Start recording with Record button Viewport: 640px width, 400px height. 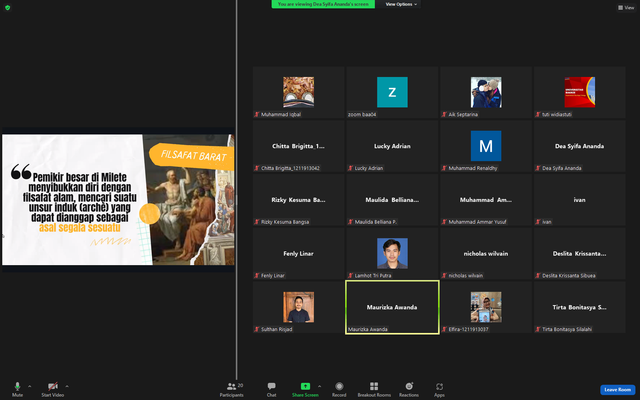tap(339, 389)
